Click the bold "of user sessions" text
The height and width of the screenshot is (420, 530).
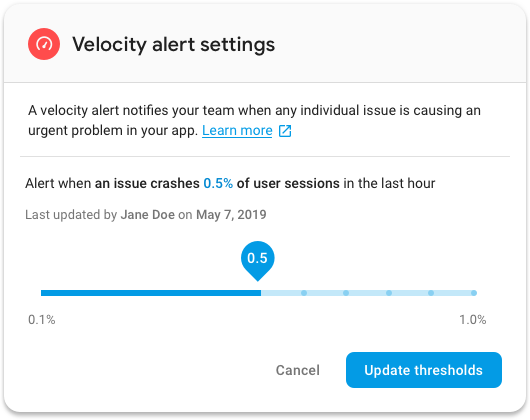[x=288, y=183]
